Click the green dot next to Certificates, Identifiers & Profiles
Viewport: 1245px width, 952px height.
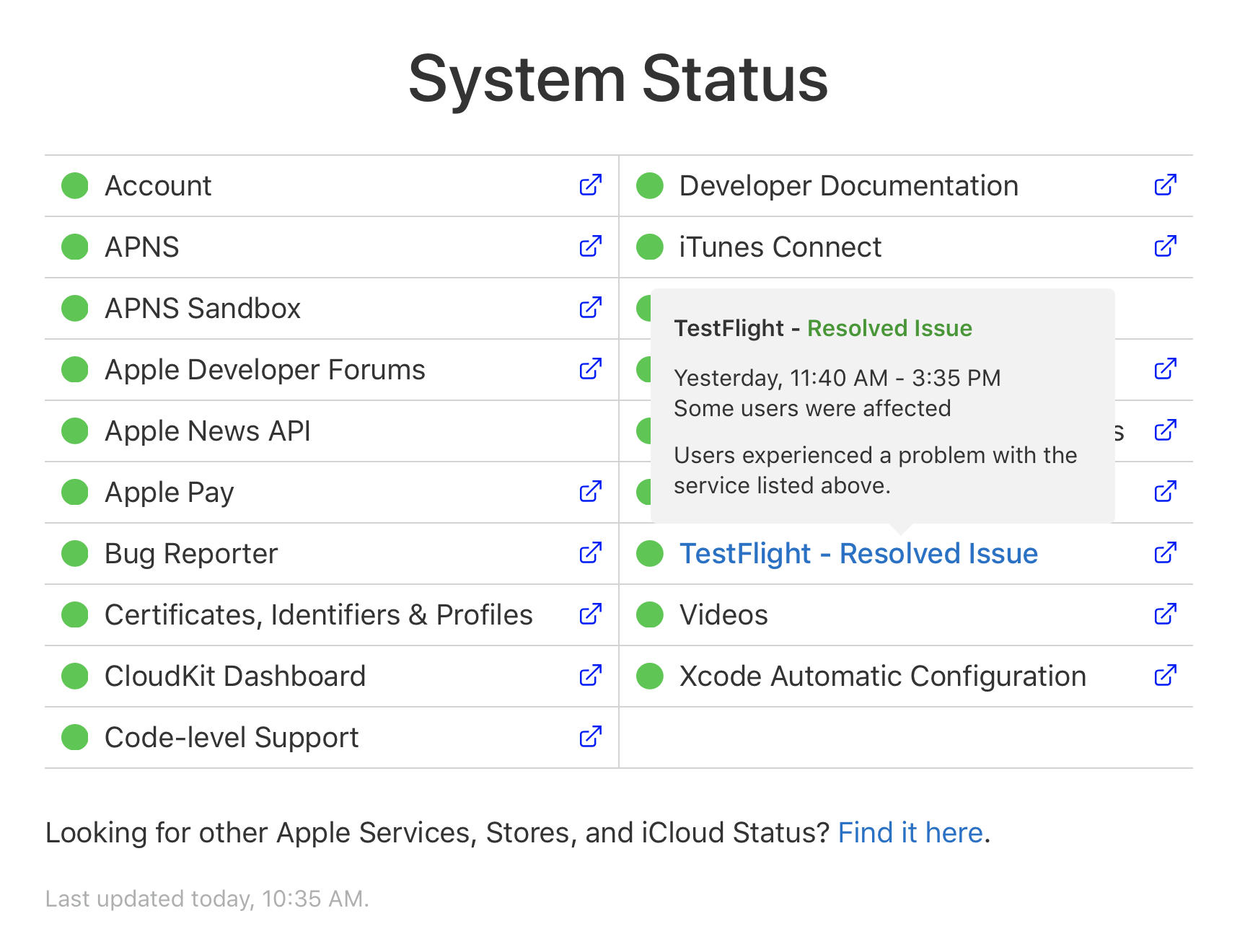point(74,614)
